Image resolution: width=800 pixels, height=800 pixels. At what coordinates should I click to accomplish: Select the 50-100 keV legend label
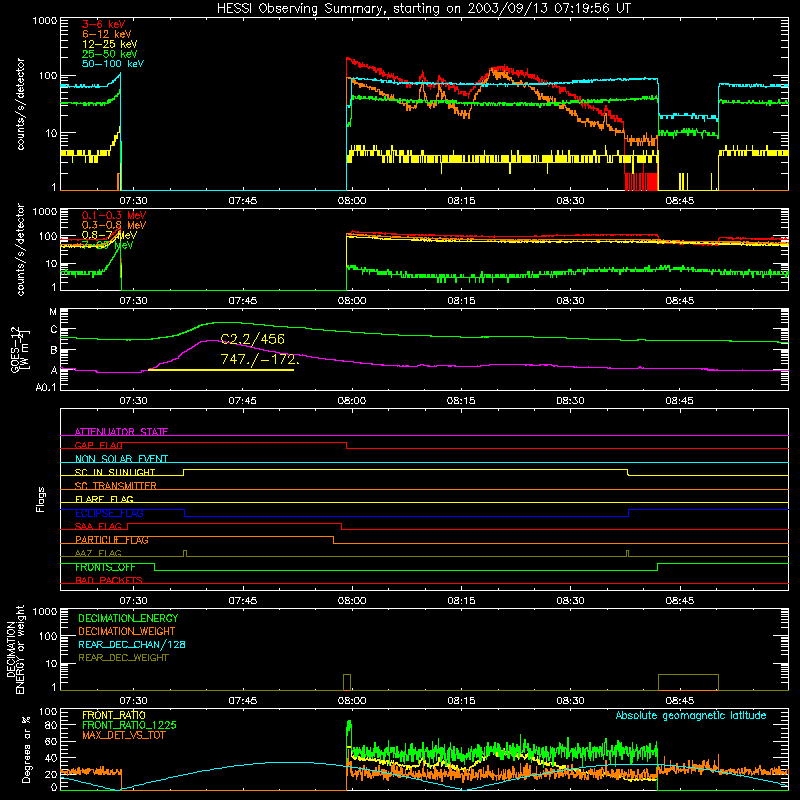point(113,64)
